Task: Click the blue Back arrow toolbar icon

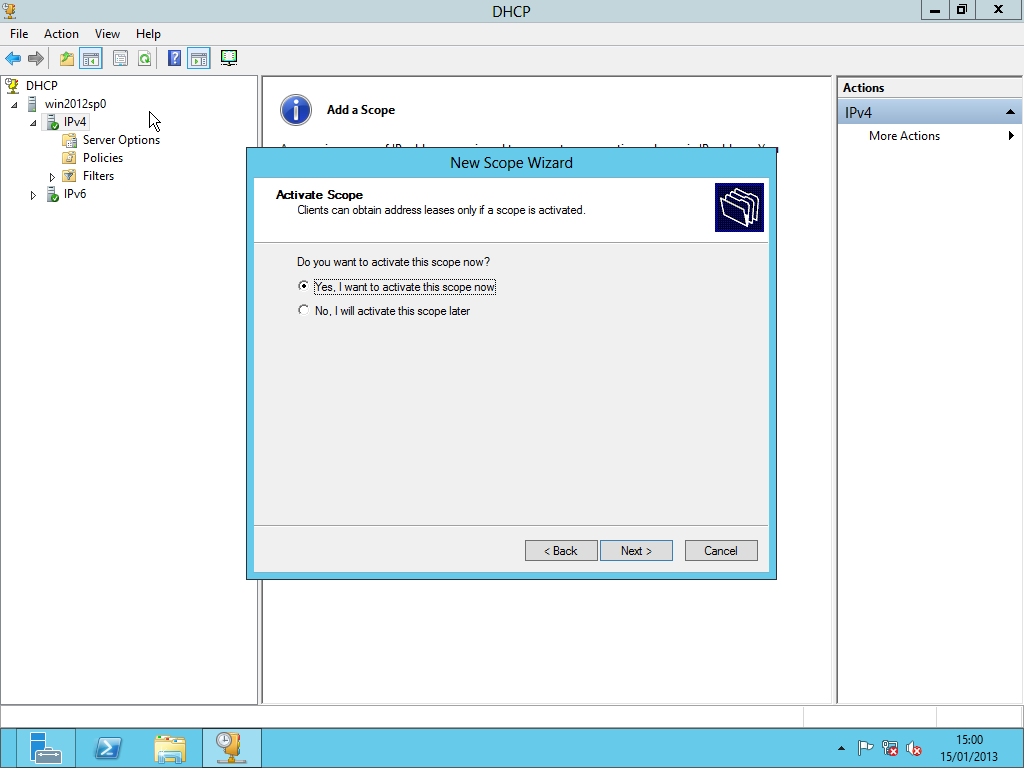Action: tap(13, 59)
